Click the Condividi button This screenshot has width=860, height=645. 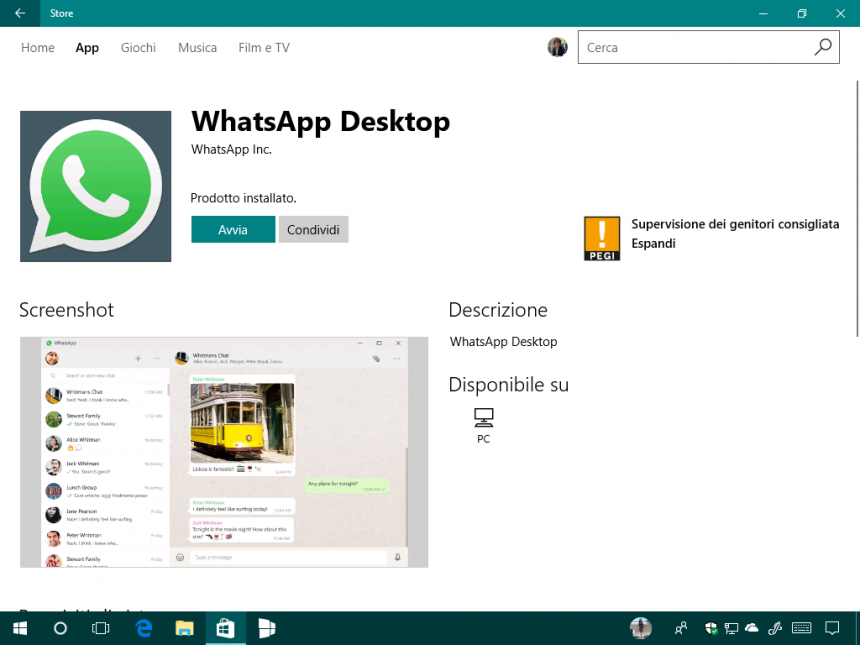tap(313, 229)
